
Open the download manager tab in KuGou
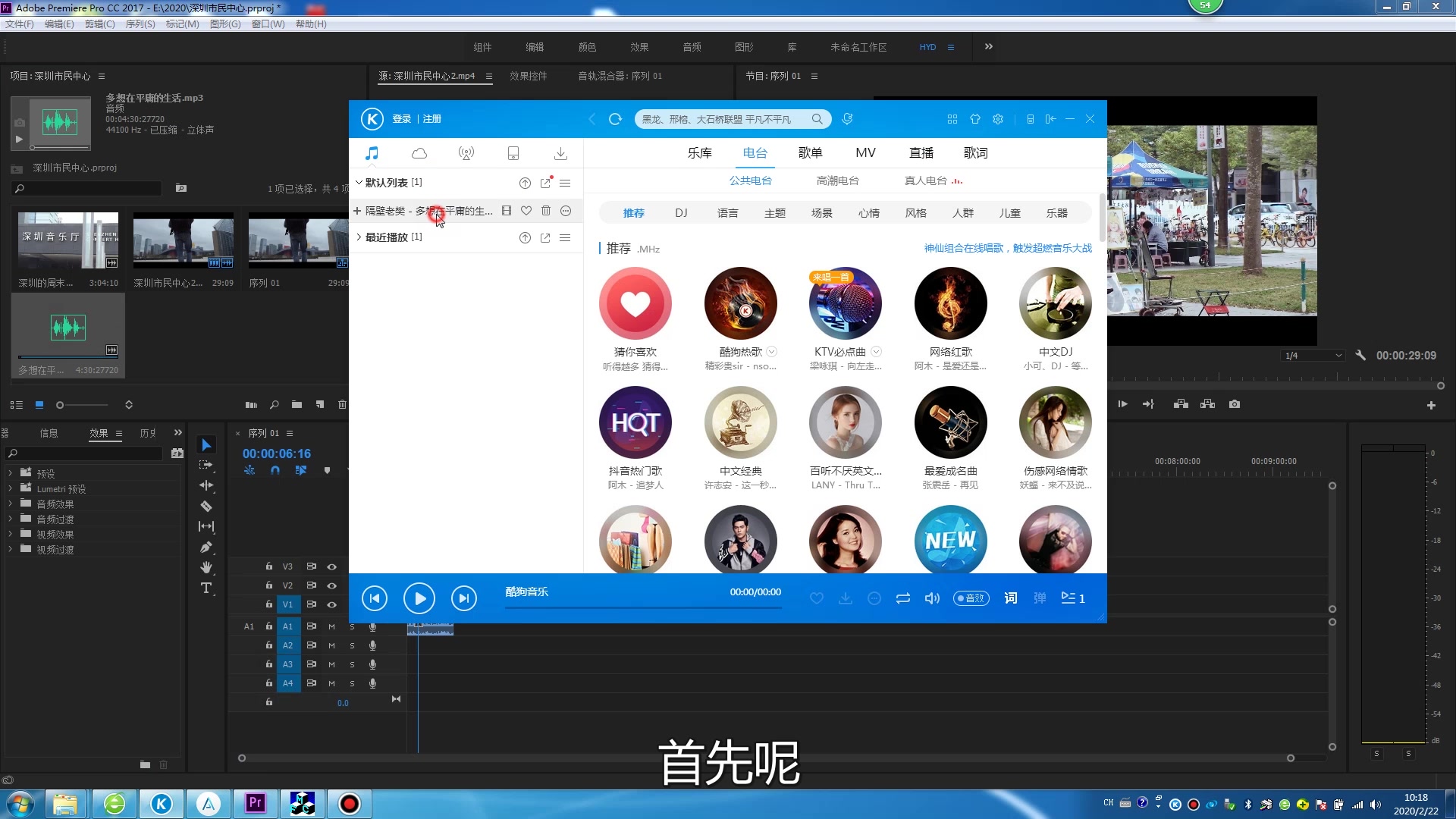560,153
